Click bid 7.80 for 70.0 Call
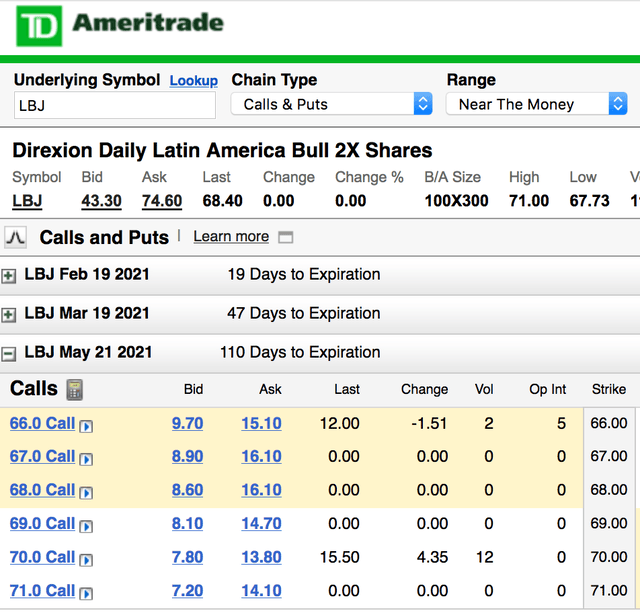 pos(187,557)
